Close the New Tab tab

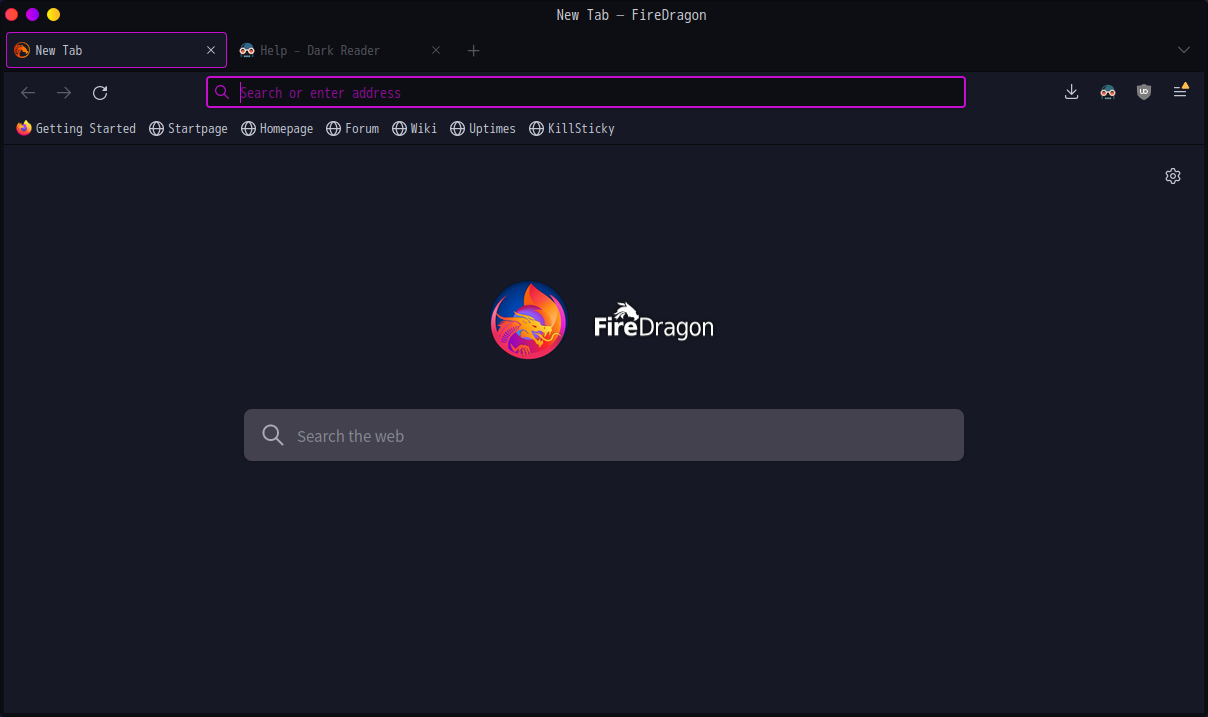click(210, 50)
